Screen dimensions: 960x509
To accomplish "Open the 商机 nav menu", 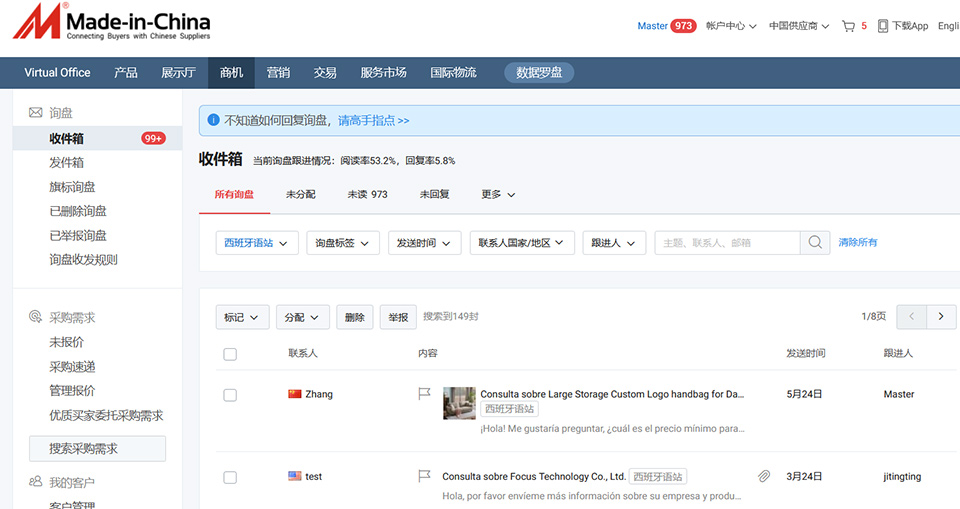I will coord(231,72).
